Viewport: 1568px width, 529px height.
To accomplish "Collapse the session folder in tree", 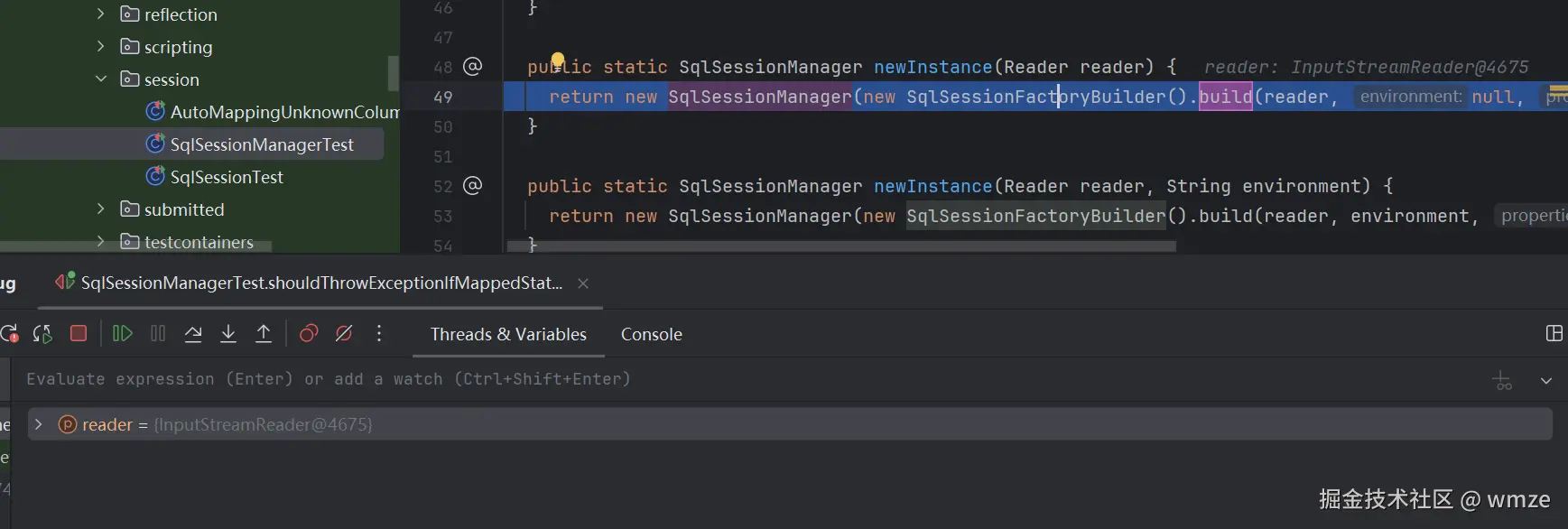I will point(101,79).
